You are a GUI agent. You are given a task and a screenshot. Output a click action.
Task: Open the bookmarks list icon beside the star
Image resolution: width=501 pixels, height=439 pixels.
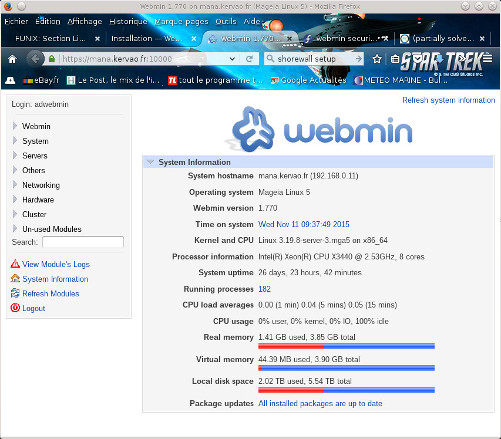[395, 59]
